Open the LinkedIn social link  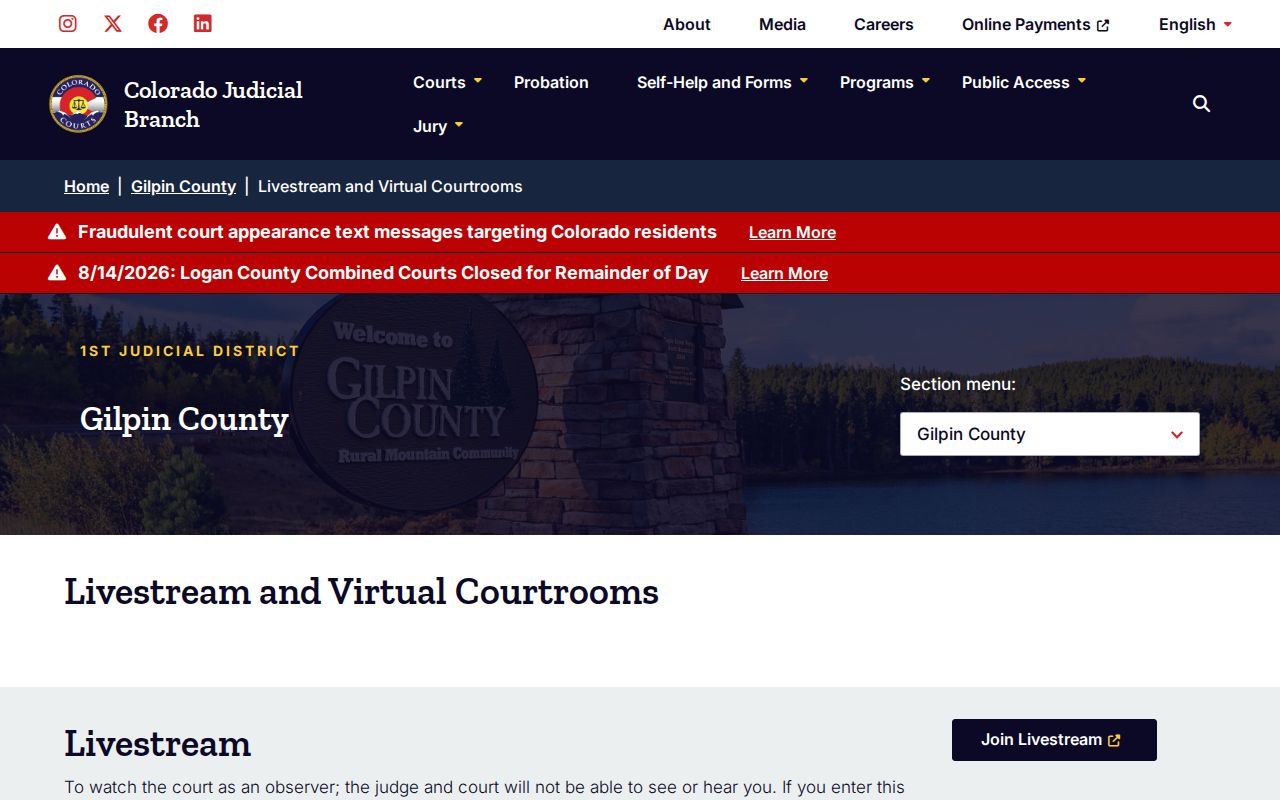203,24
